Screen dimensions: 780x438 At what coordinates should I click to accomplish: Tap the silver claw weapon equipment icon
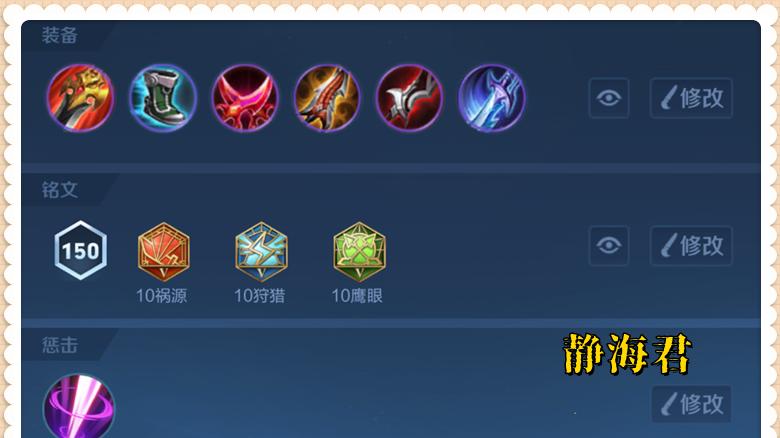click(409, 98)
